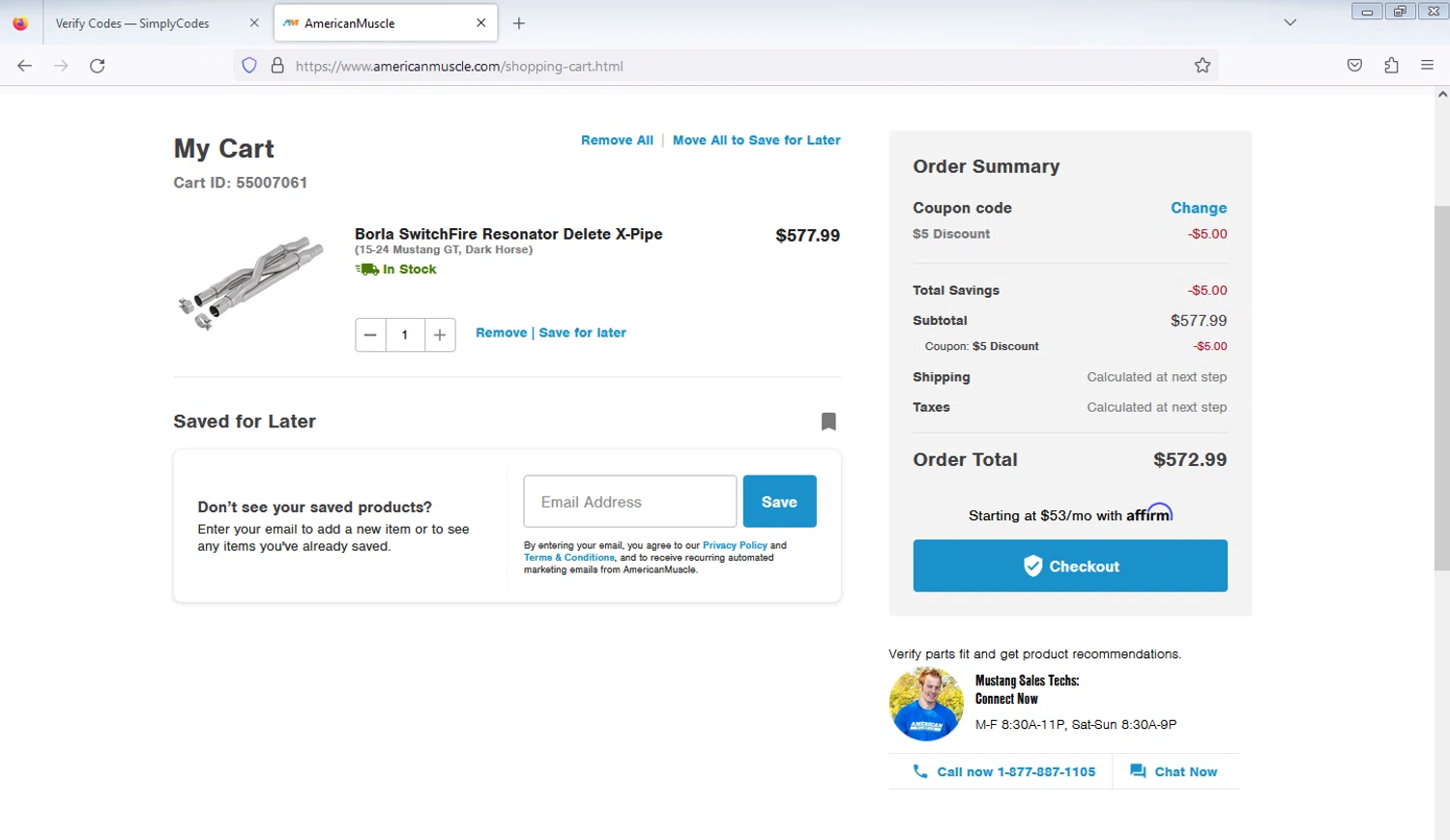Image resolution: width=1450 pixels, height=840 pixels.
Task: Select the AmericanMuscle tab
Action: pos(386,23)
